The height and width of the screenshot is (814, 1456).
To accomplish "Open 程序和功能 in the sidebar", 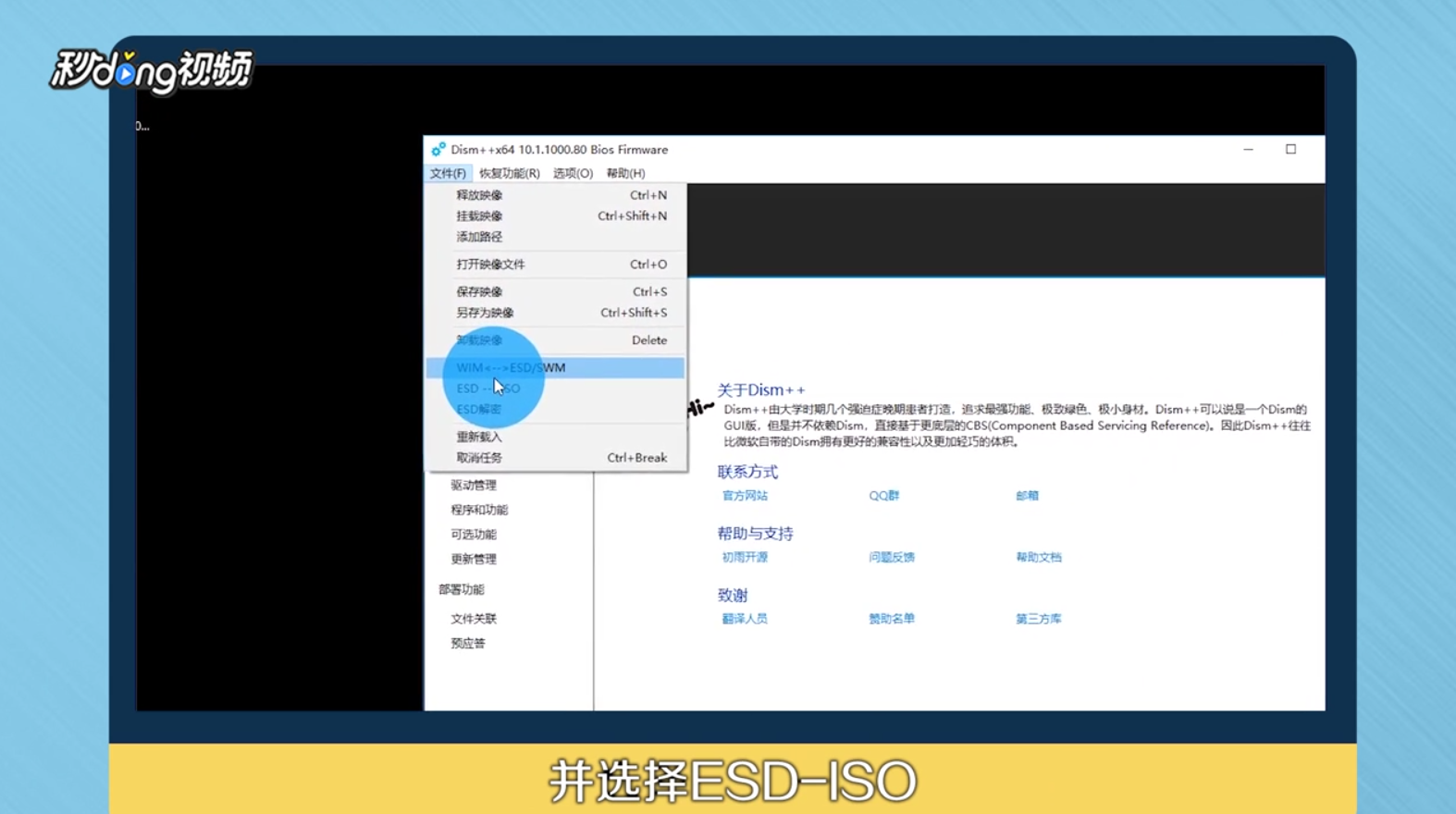I will point(479,510).
